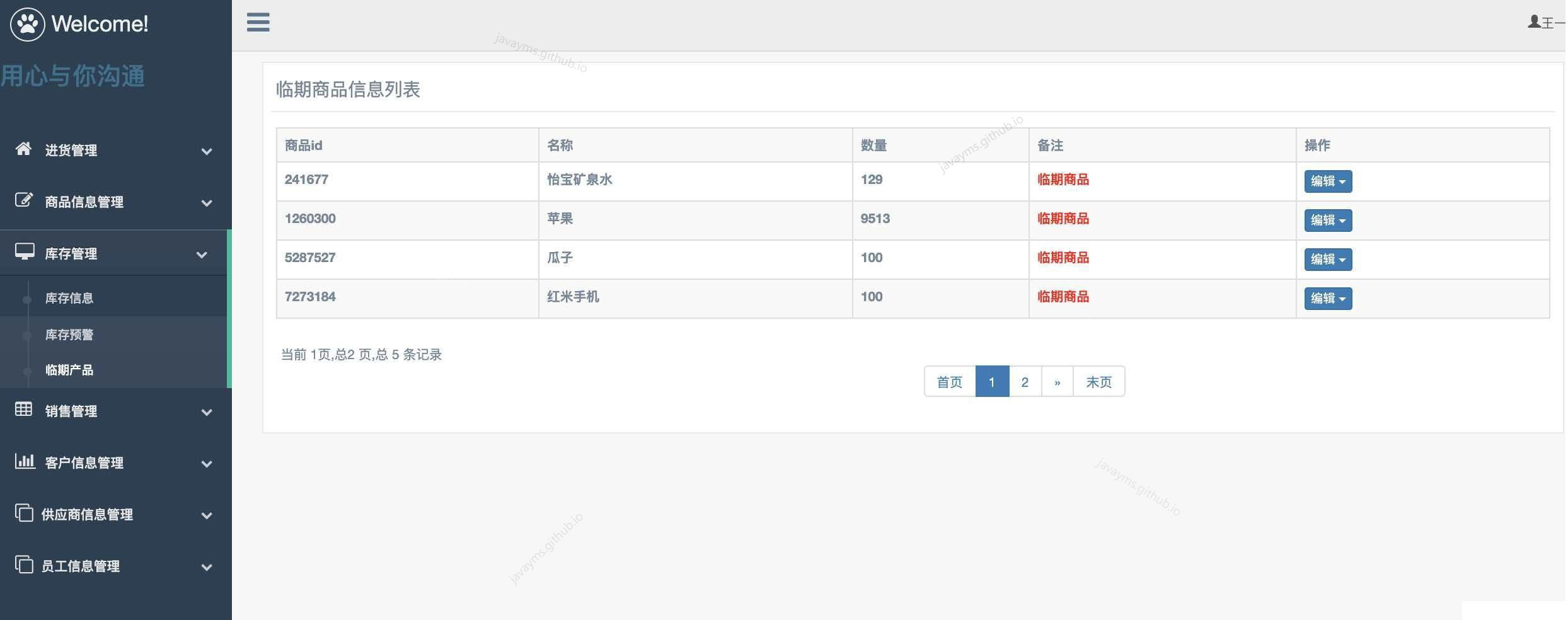Open the 库存预警 submenu item

(x=69, y=335)
